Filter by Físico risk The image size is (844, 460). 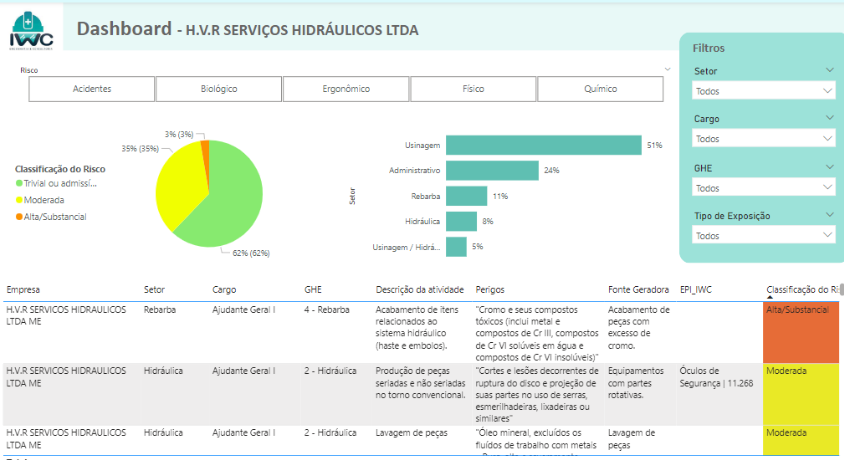pos(473,89)
